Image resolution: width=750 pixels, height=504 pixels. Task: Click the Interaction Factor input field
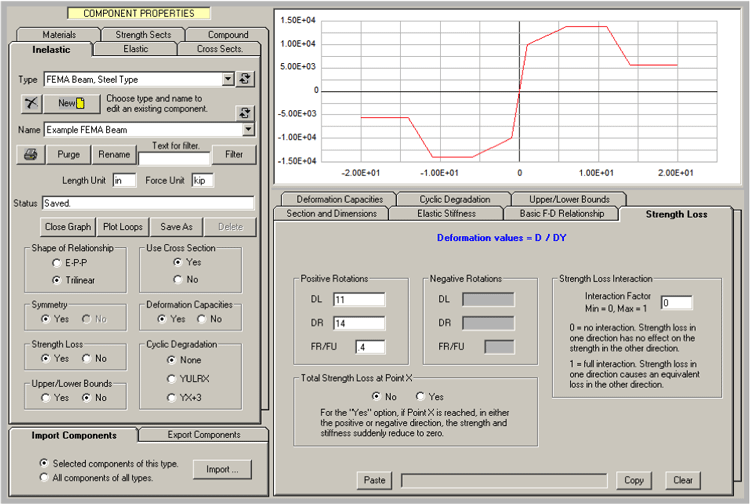tap(675, 302)
